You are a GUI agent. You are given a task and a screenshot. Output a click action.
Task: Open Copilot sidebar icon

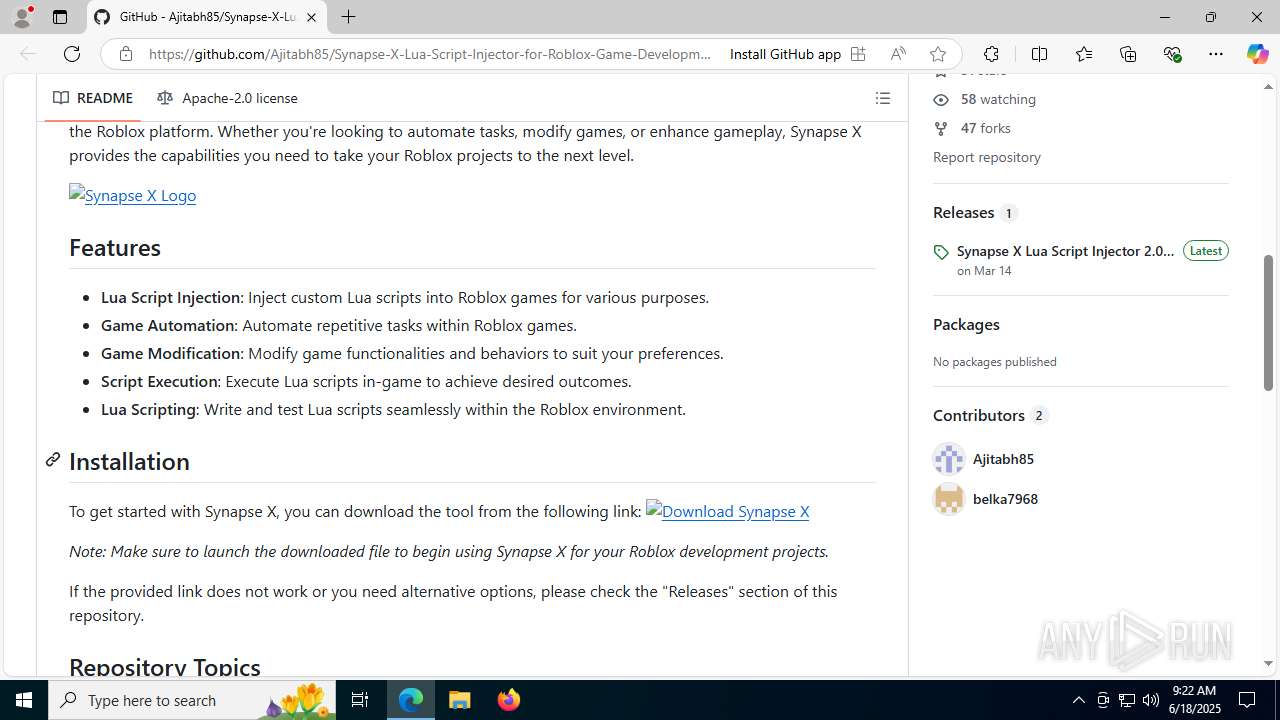(1257, 54)
